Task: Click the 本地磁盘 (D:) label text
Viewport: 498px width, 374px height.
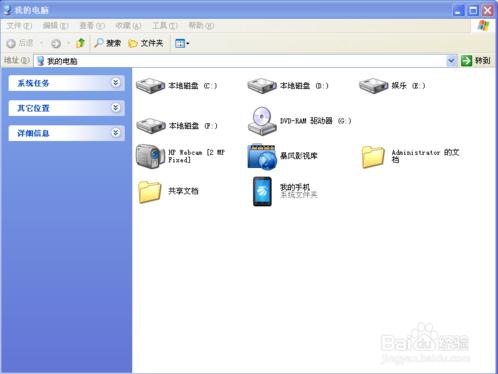Action: [304, 86]
